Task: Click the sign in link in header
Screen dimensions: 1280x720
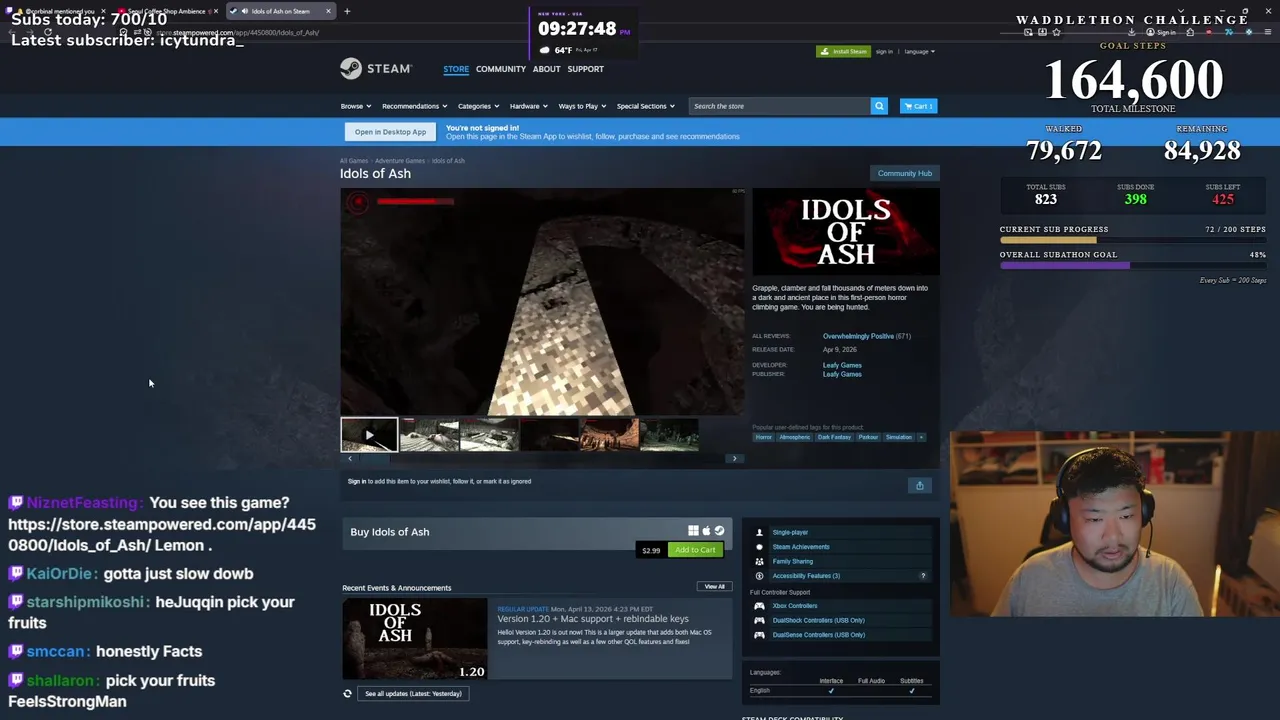Action: 884,51
